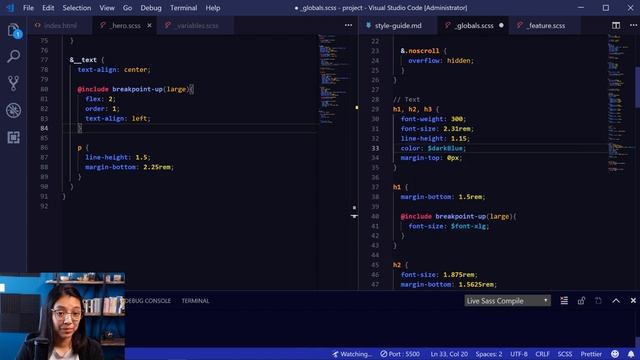This screenshot has width=640, height=360.
Task: Click the overflow: hidden line
Action: tap(441, 61)
